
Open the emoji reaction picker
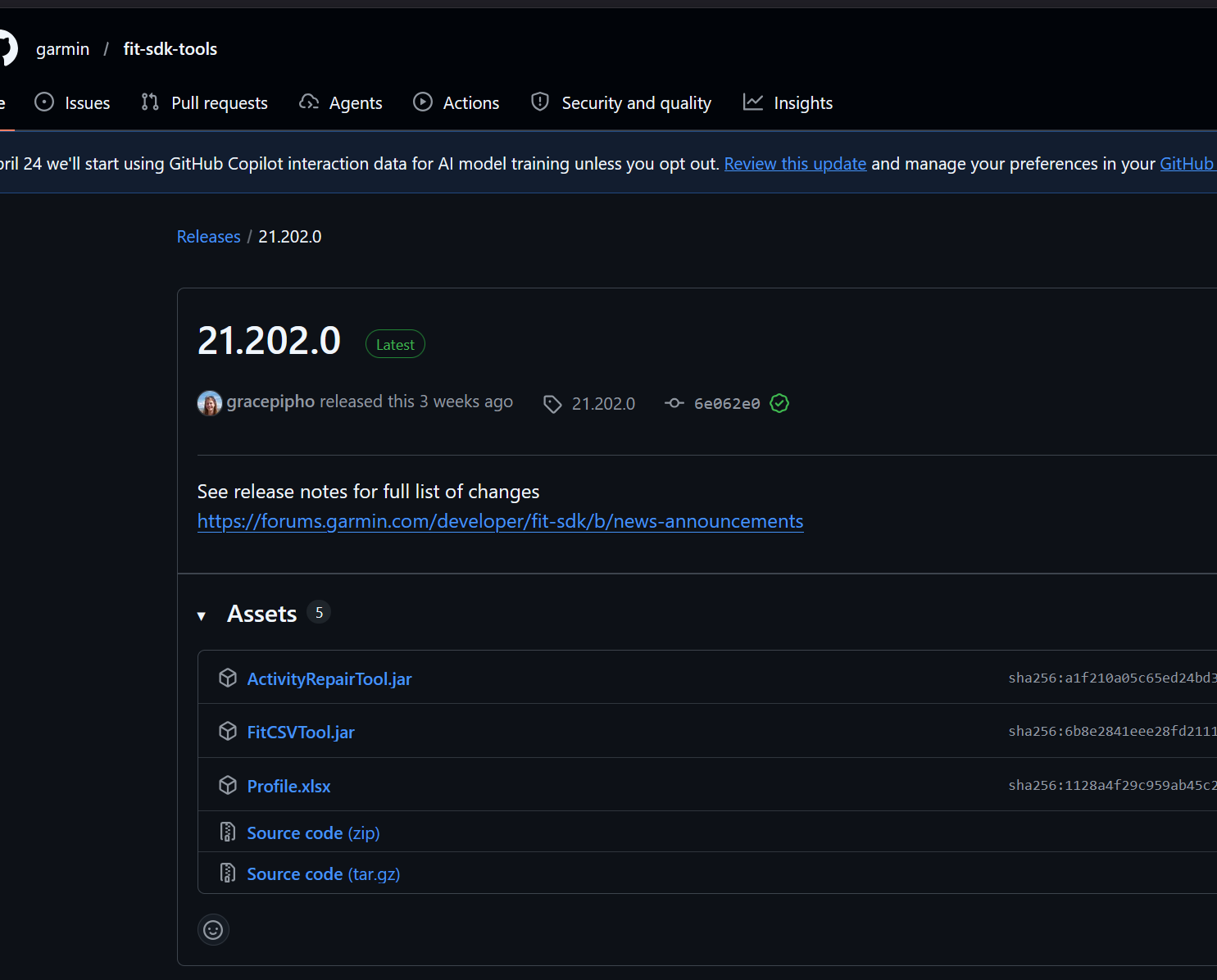(x=213, y=930)
